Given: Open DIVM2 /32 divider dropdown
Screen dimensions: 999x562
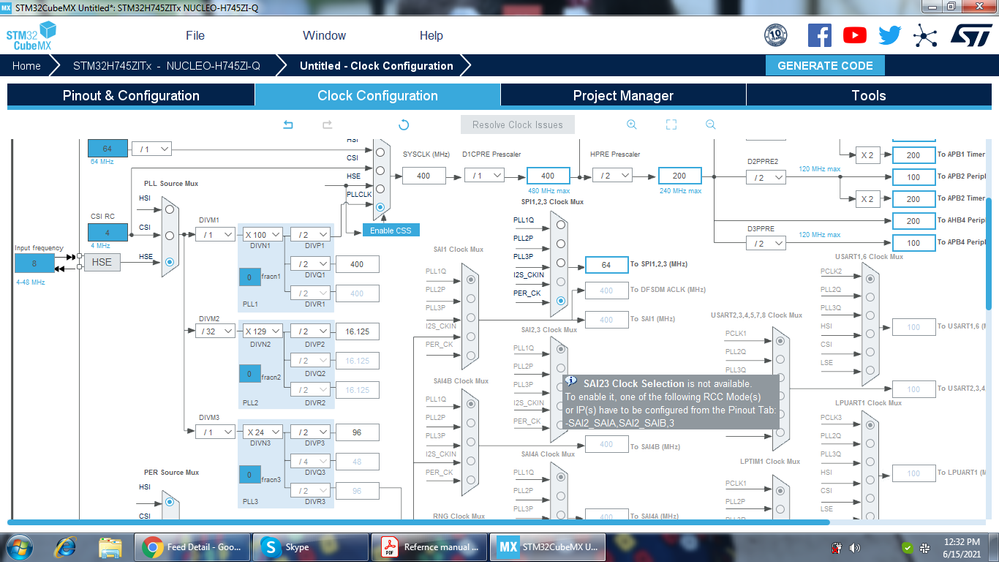Looking at the screenshot, I should pyautogui.click(x=215, y=331).
